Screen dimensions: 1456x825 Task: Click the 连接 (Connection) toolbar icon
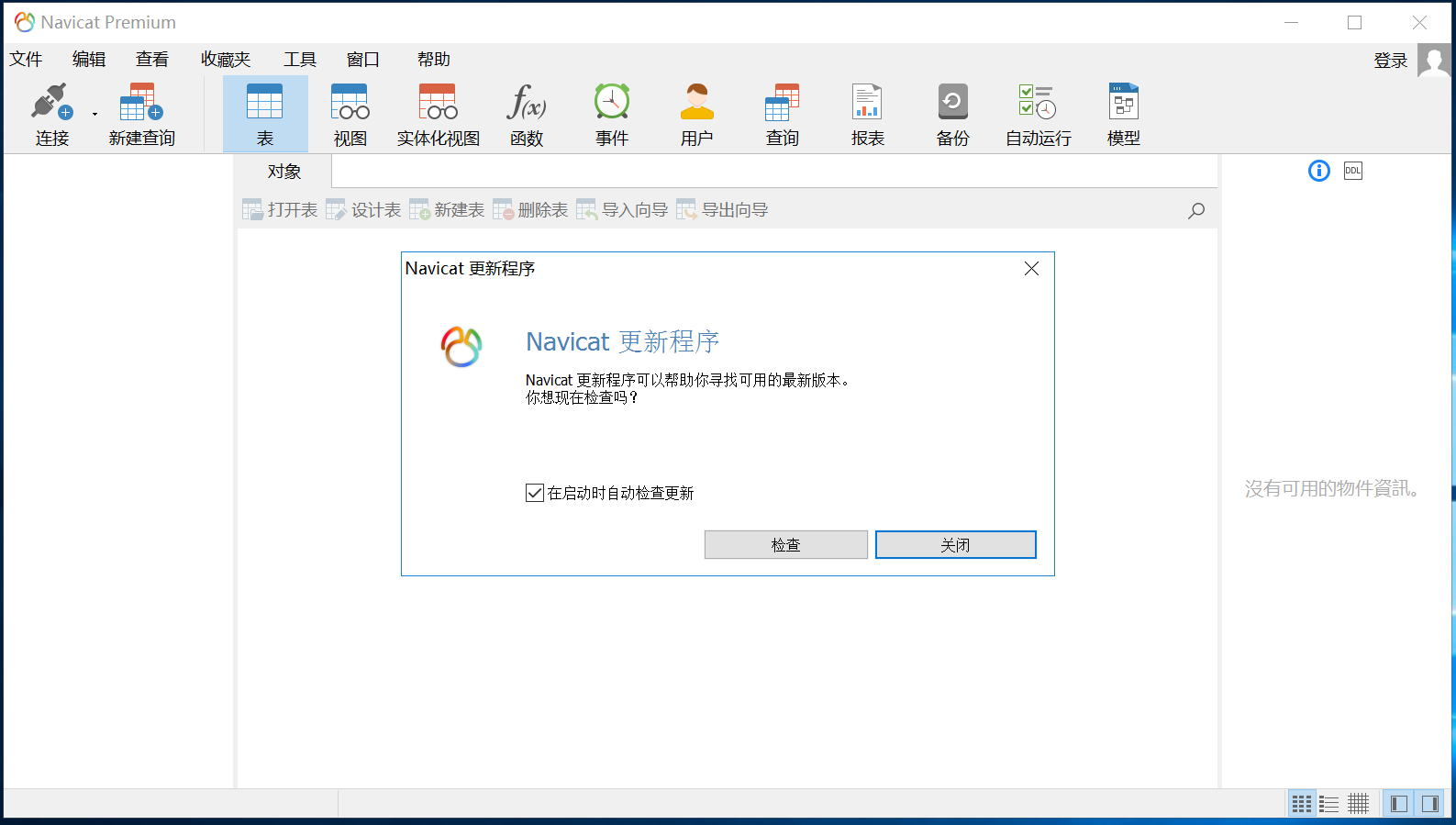click(x=52, y=114)
